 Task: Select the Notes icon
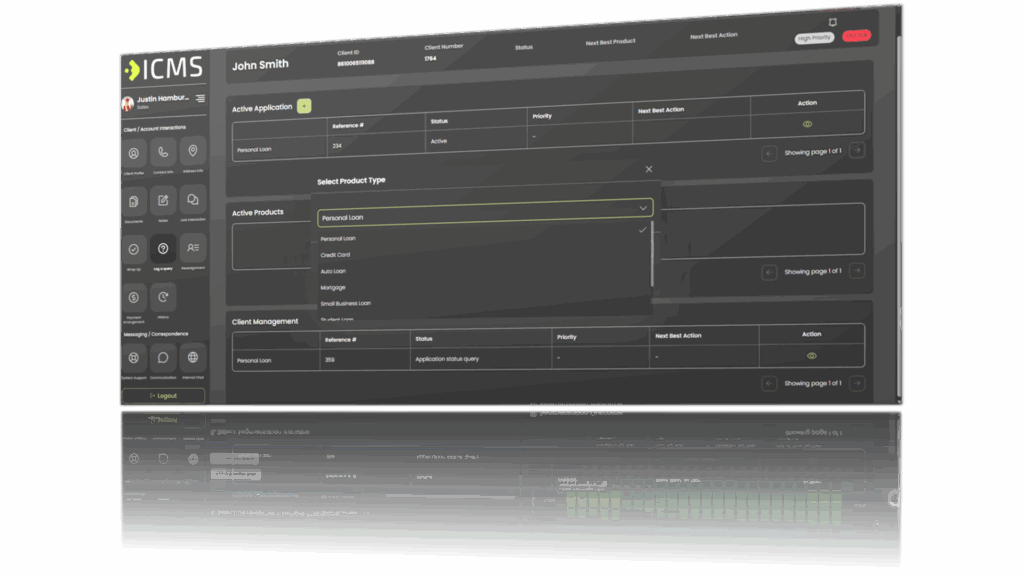tap(163, 201)
